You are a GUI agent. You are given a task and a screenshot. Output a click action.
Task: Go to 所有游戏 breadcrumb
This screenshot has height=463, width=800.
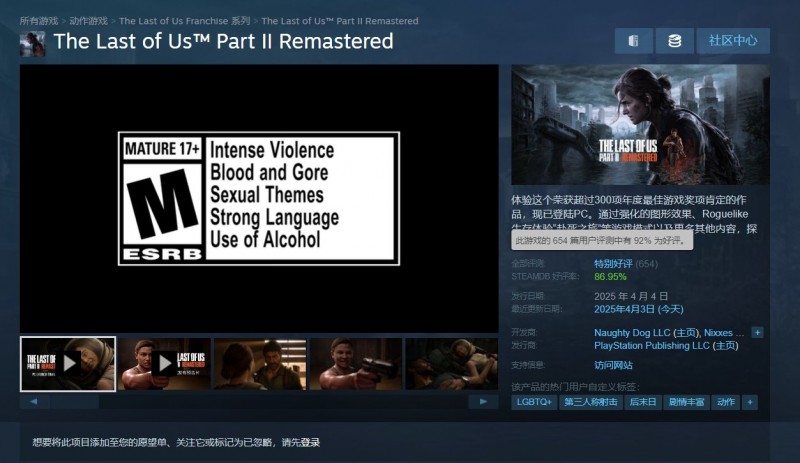[x=38, y=21]
